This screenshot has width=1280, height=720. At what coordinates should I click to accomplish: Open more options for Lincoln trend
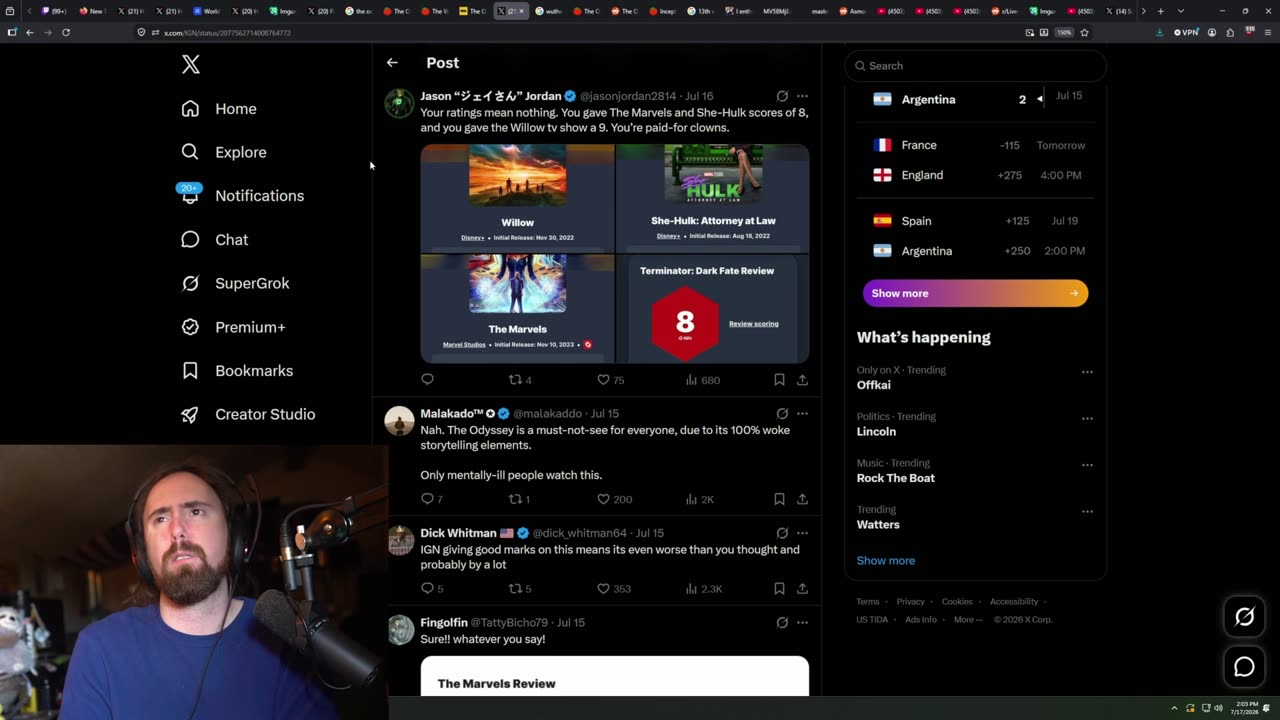click(1087, 418)
